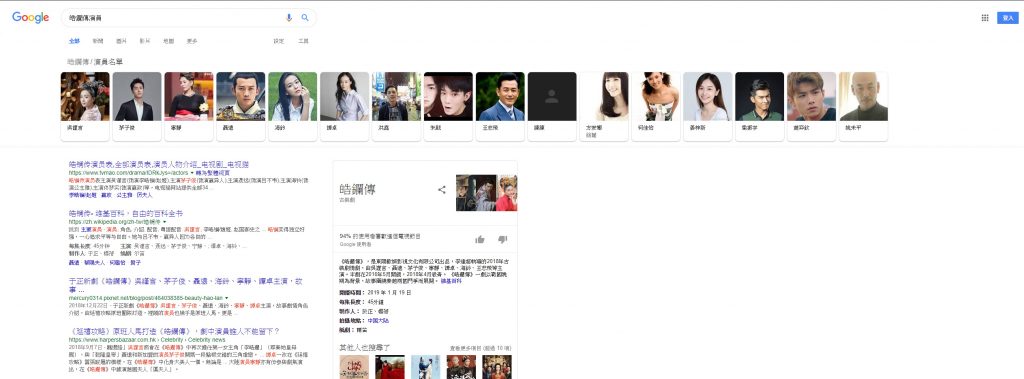Switch to the 新聞 tab
1024x379 pixels.
click(x=97, y=41)
